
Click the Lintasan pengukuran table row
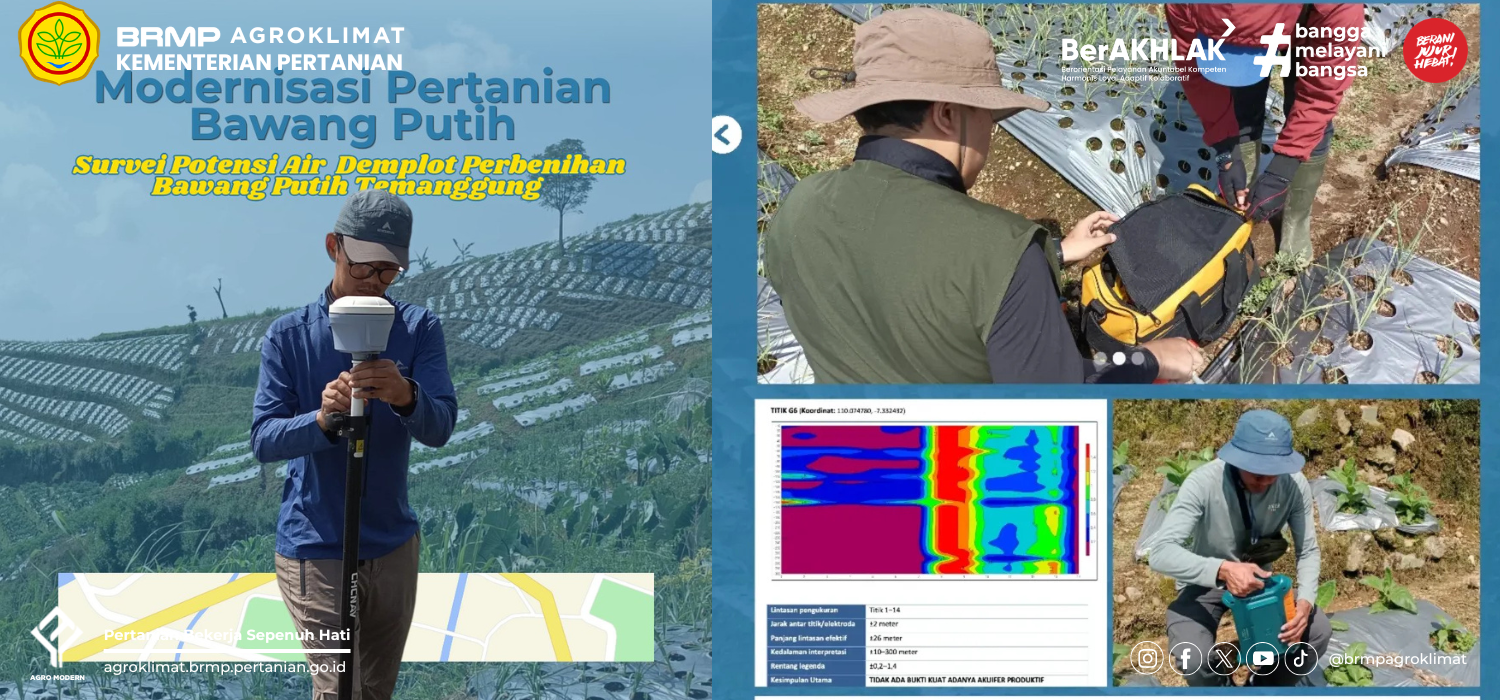click(928, 610)
